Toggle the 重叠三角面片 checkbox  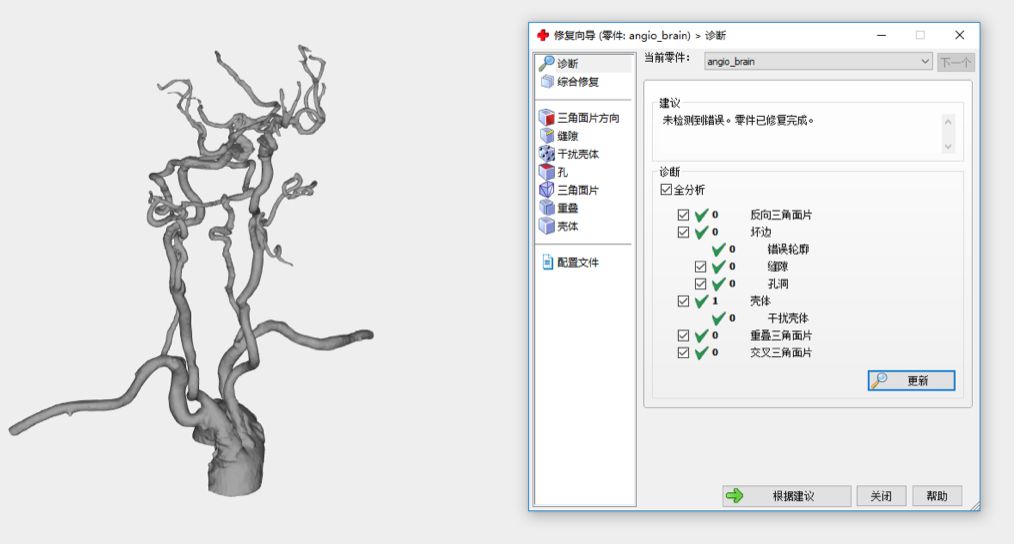point(683,336)
